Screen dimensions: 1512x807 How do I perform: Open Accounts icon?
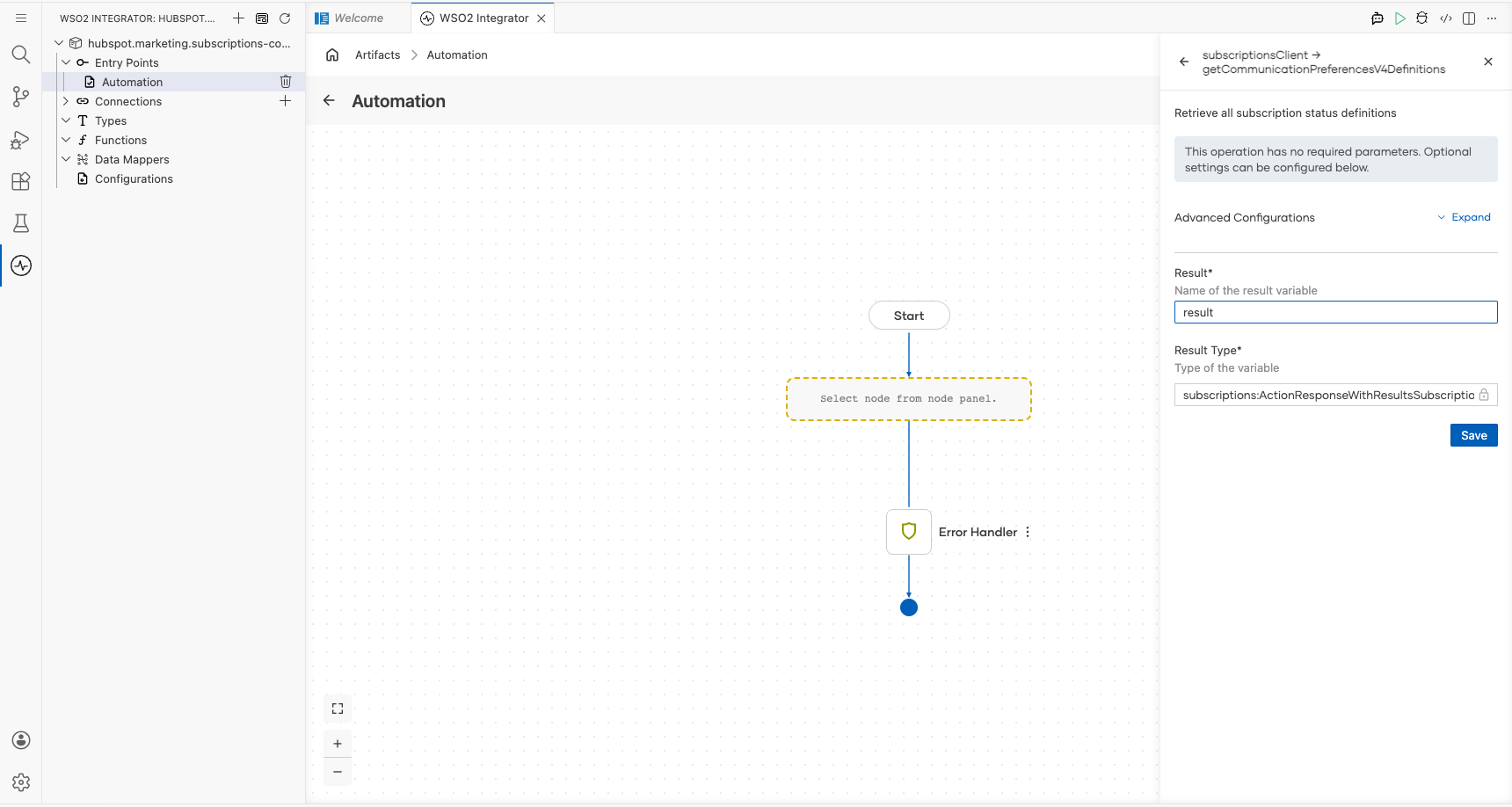[x=21, y=740]
